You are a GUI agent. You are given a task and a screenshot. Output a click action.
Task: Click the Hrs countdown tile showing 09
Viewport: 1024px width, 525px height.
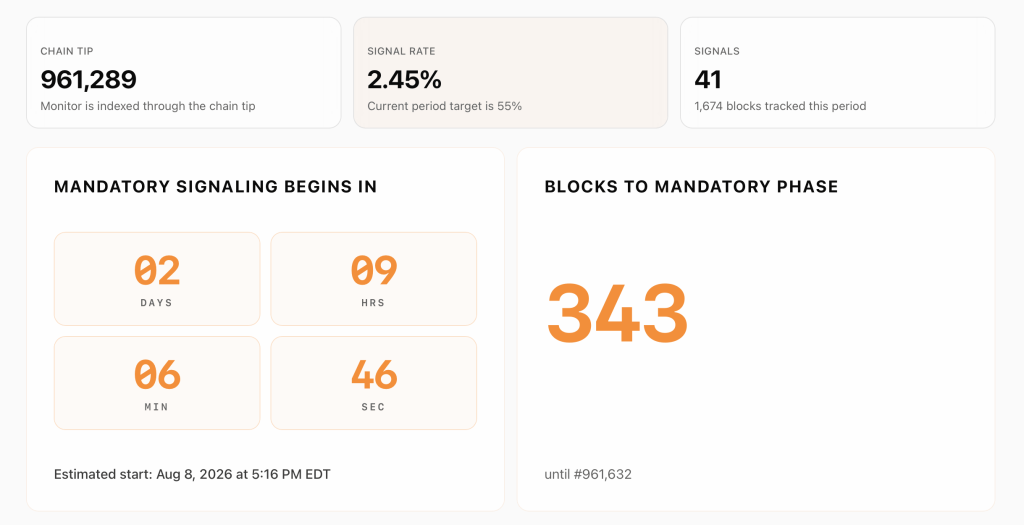click(x=374, y=279)
